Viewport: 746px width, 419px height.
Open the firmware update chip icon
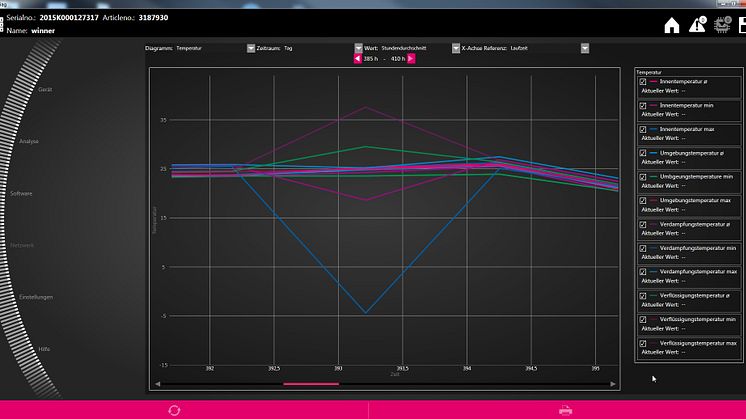pyautogui.click(x=722, y=24)
